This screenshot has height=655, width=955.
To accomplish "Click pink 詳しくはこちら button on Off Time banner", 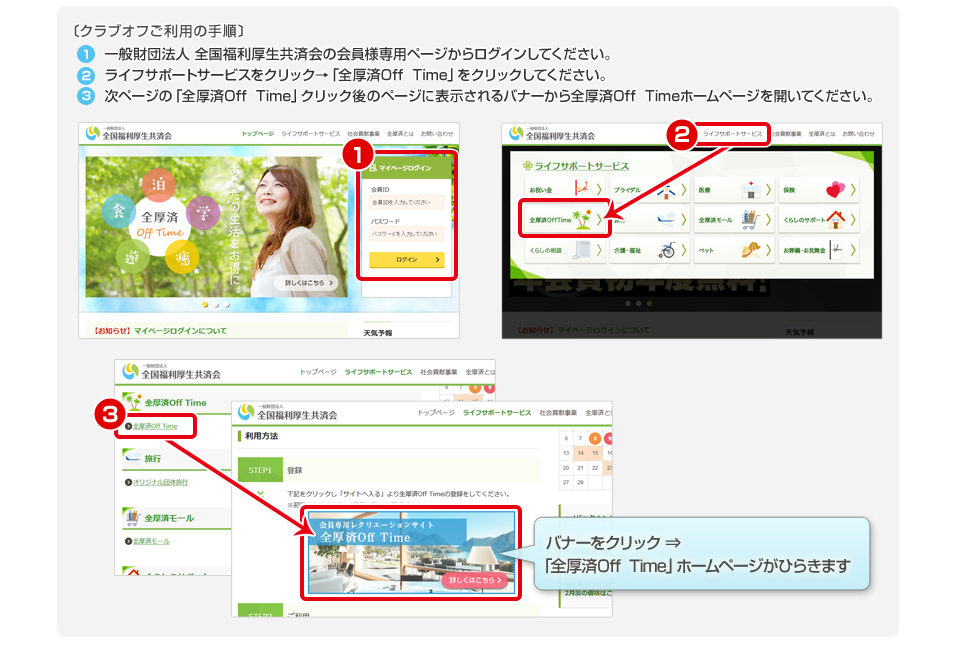I will coord(474,580).
